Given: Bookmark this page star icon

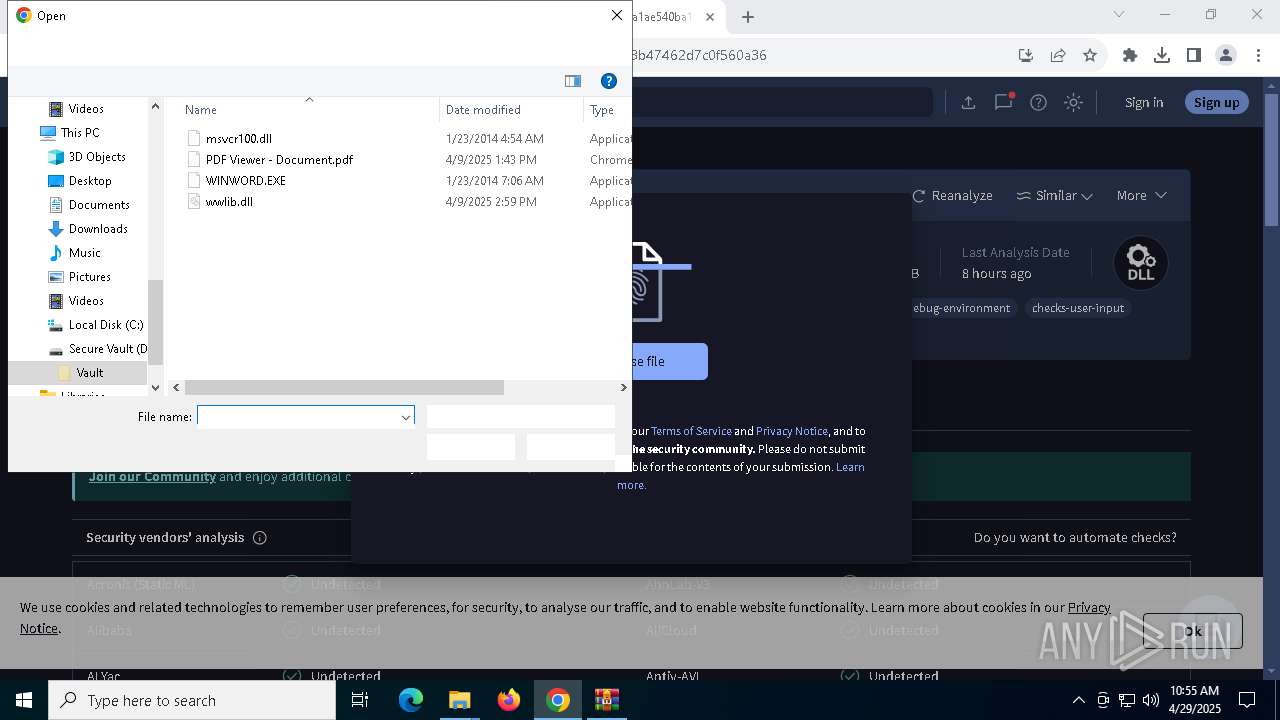Looking at the screenshot, I should pyautogui.click(x=1090, y=55).
